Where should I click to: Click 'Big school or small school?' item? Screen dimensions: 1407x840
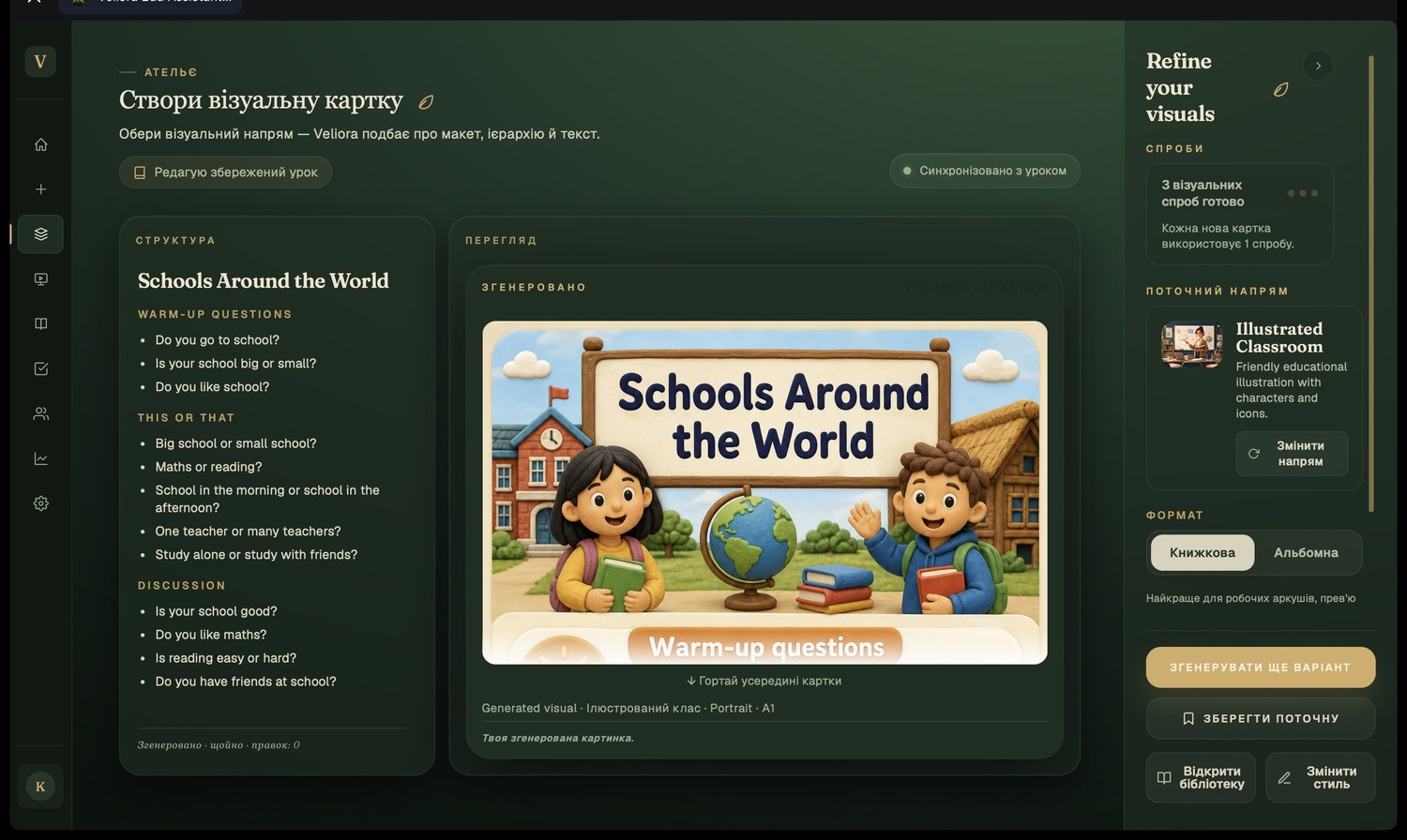[x=235, y=443]
